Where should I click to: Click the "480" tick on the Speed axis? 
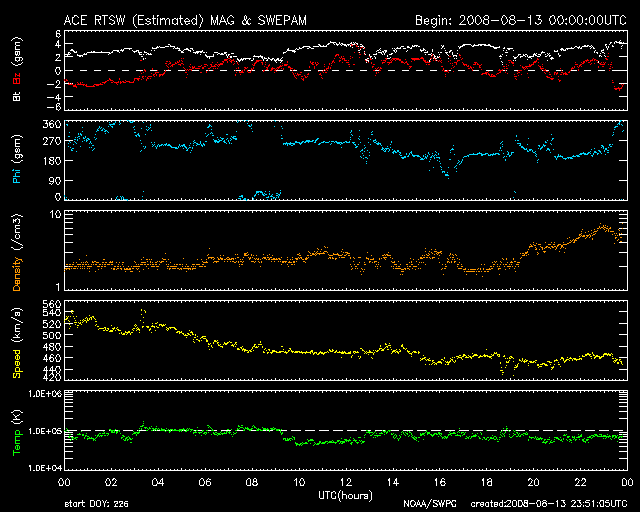pyautogui.click(x=52, y=347)
